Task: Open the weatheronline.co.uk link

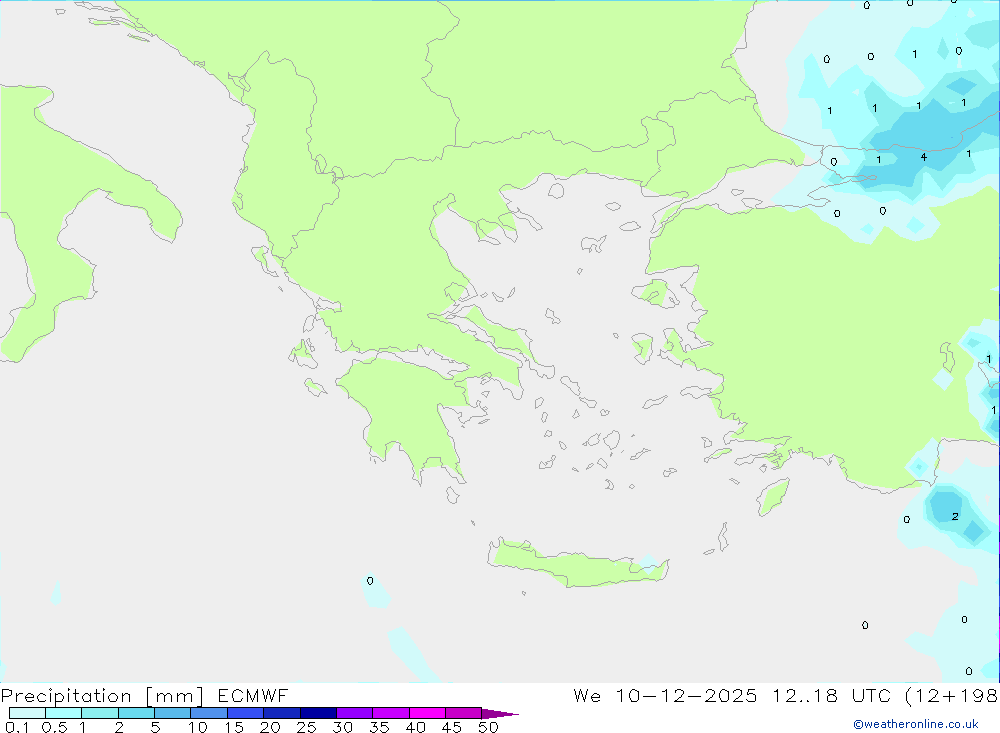Action: coord(916,724)
